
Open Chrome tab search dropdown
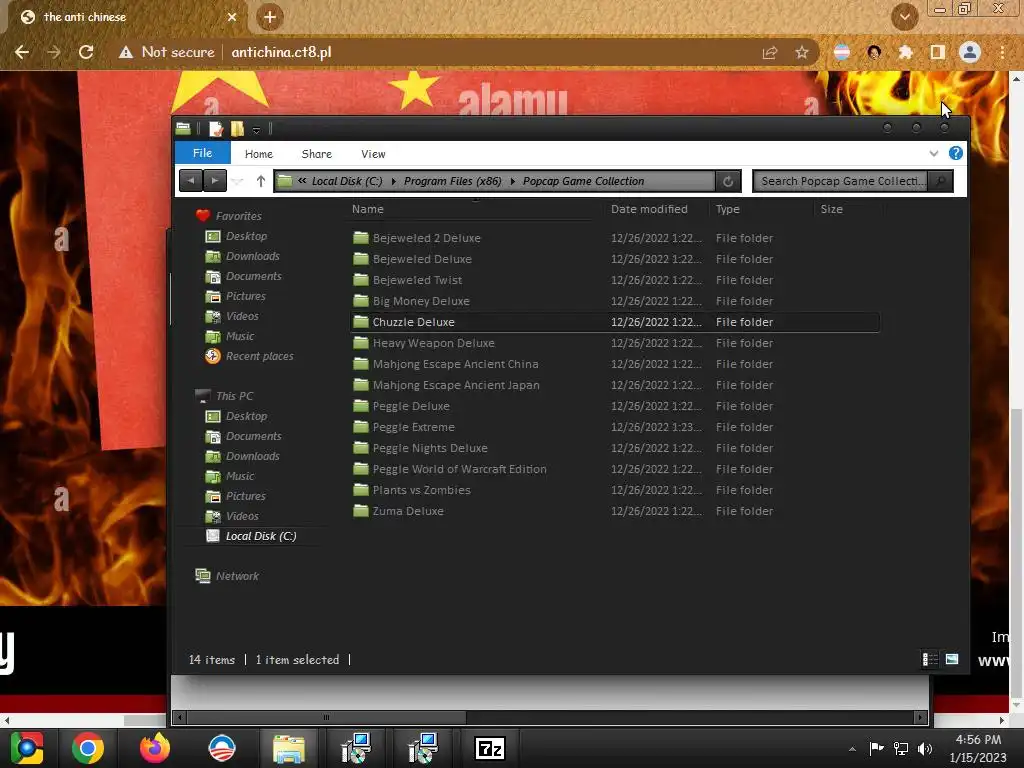pos(904,17)
